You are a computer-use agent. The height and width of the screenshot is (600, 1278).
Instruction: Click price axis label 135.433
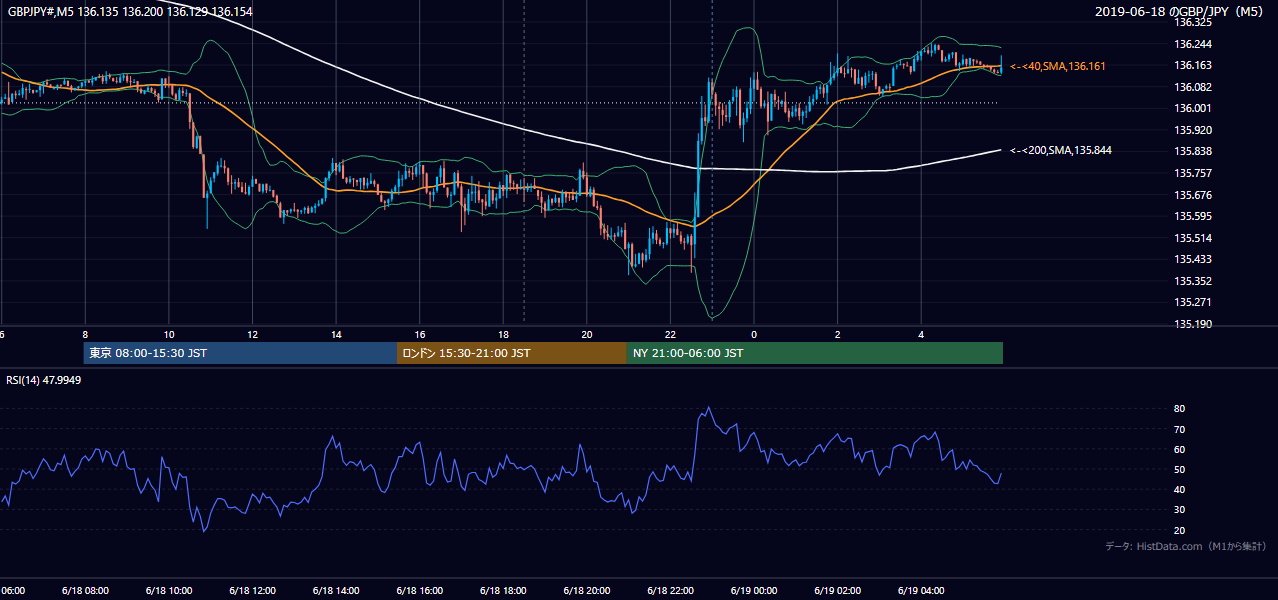click(1193, 259)
